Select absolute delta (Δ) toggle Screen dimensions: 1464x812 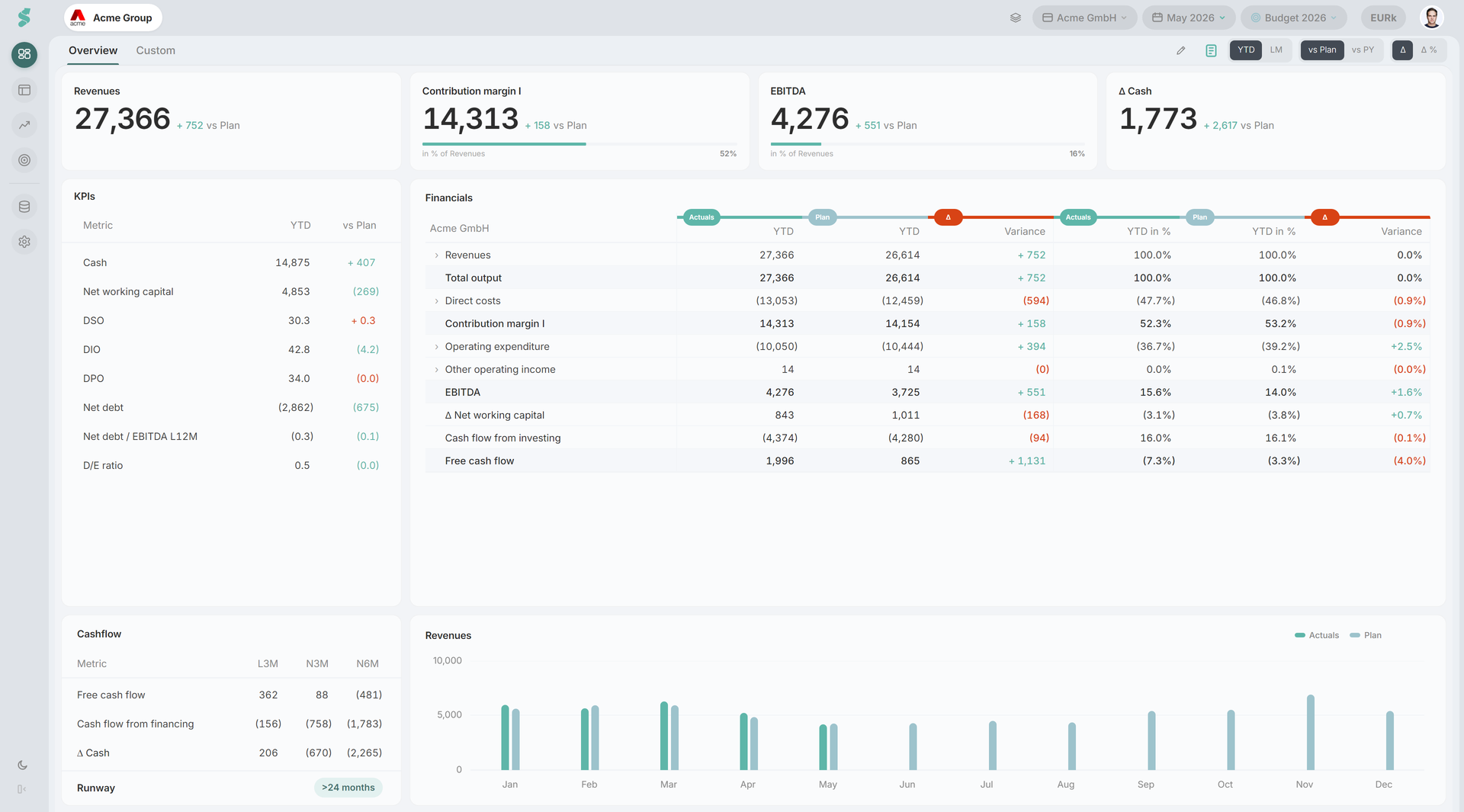1402,50
